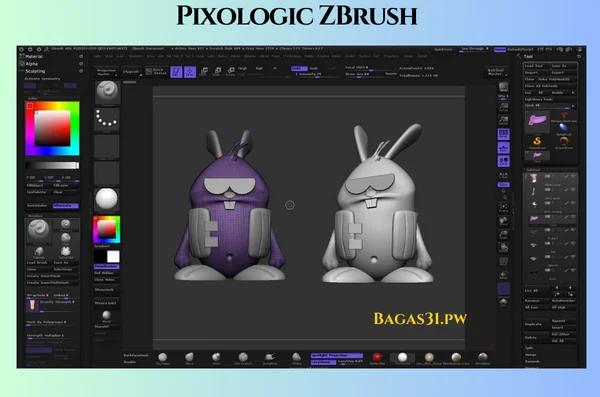Expand the Alpha palette in left tray
Image resolution: width=600 pixels, height=397 pixels.
pyautogui.click(x=31, y=64)
